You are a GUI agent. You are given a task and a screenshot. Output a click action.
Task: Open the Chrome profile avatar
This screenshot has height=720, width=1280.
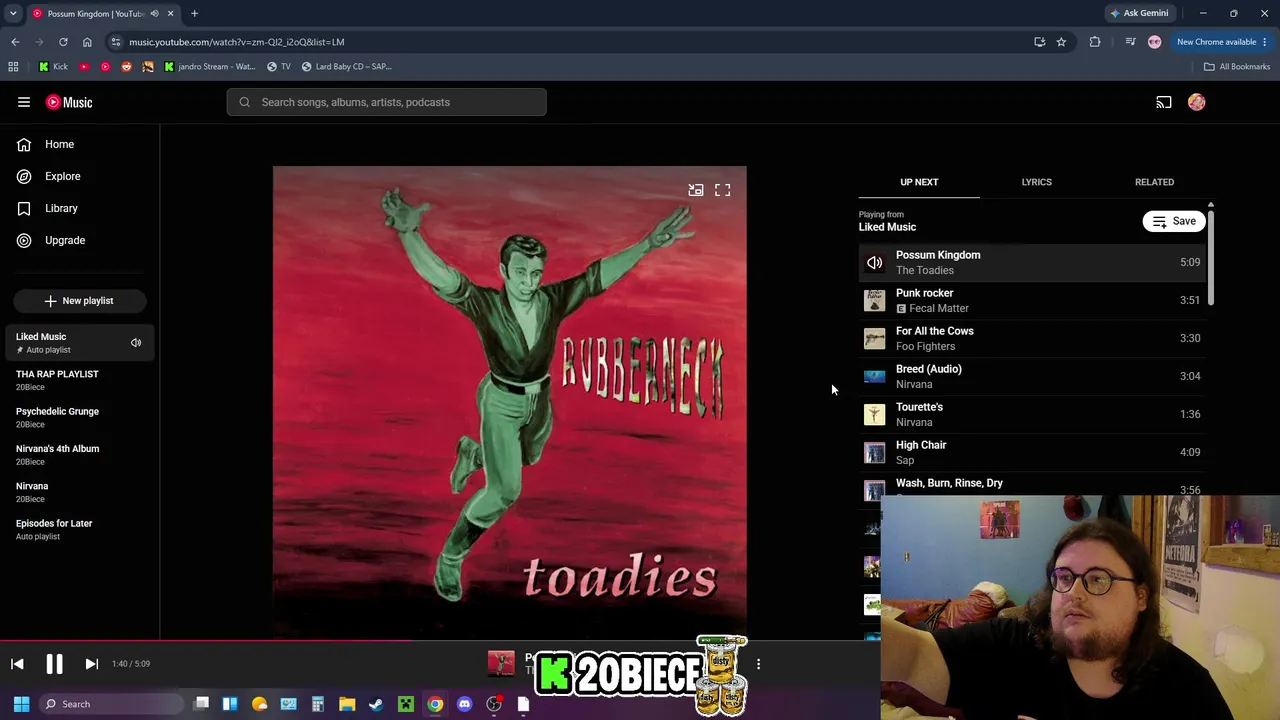point(1155,42)
